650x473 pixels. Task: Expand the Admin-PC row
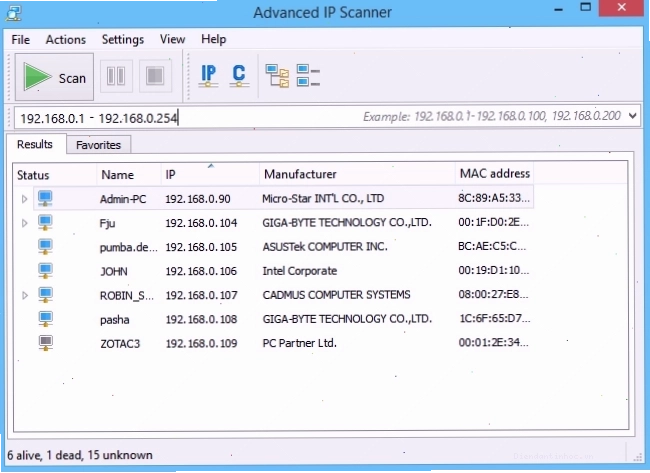pos(24,199)
